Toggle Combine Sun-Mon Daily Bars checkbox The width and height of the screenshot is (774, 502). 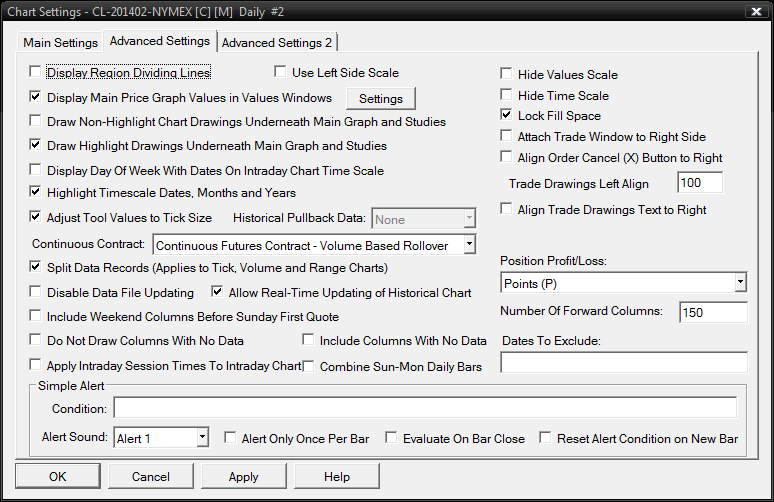point(309,367)
